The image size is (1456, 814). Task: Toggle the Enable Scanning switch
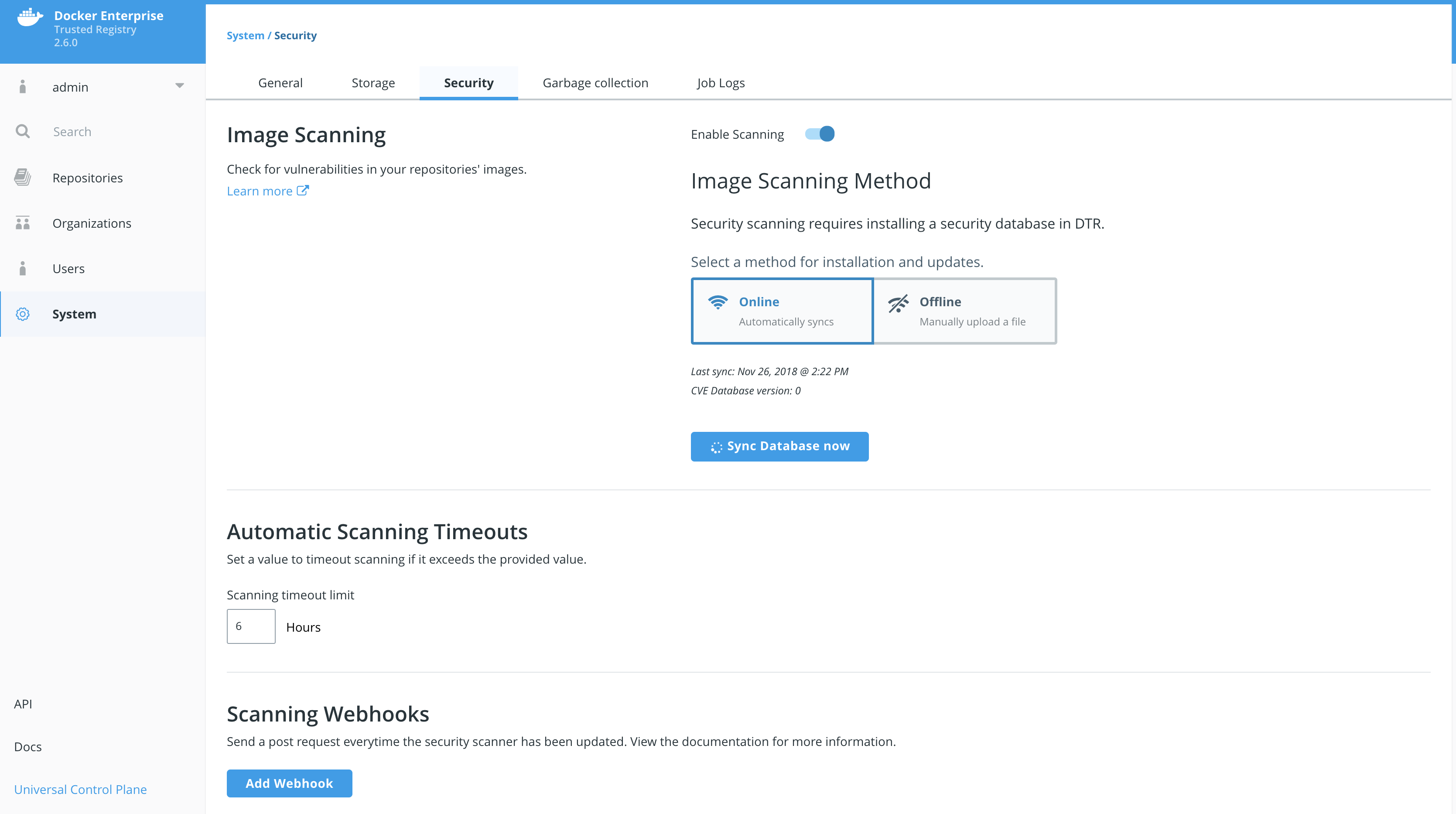pyautogui.click(x=820, y=134)
